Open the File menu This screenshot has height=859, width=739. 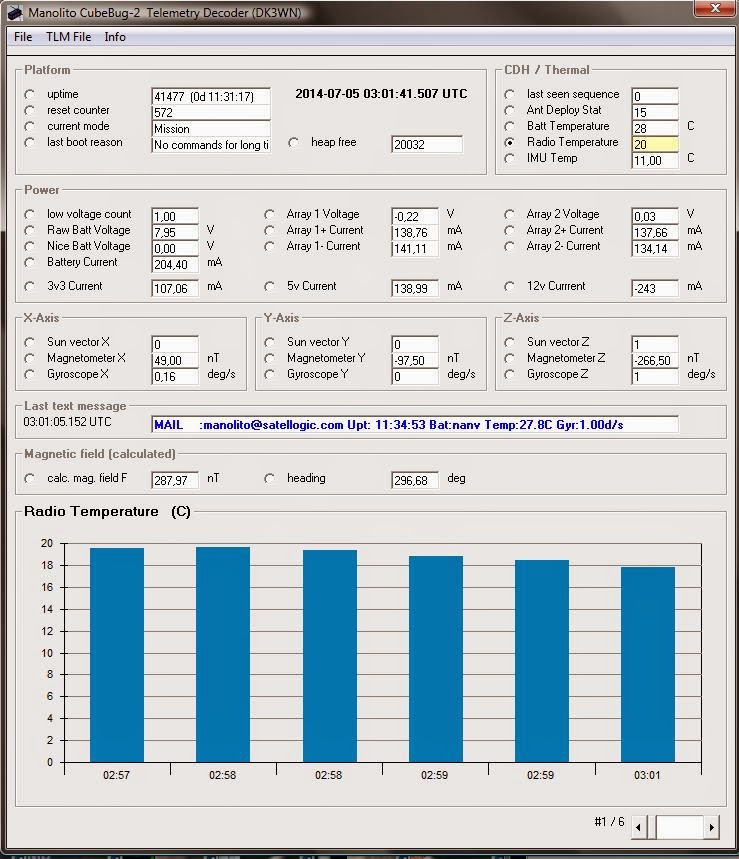tap(23, 37)
